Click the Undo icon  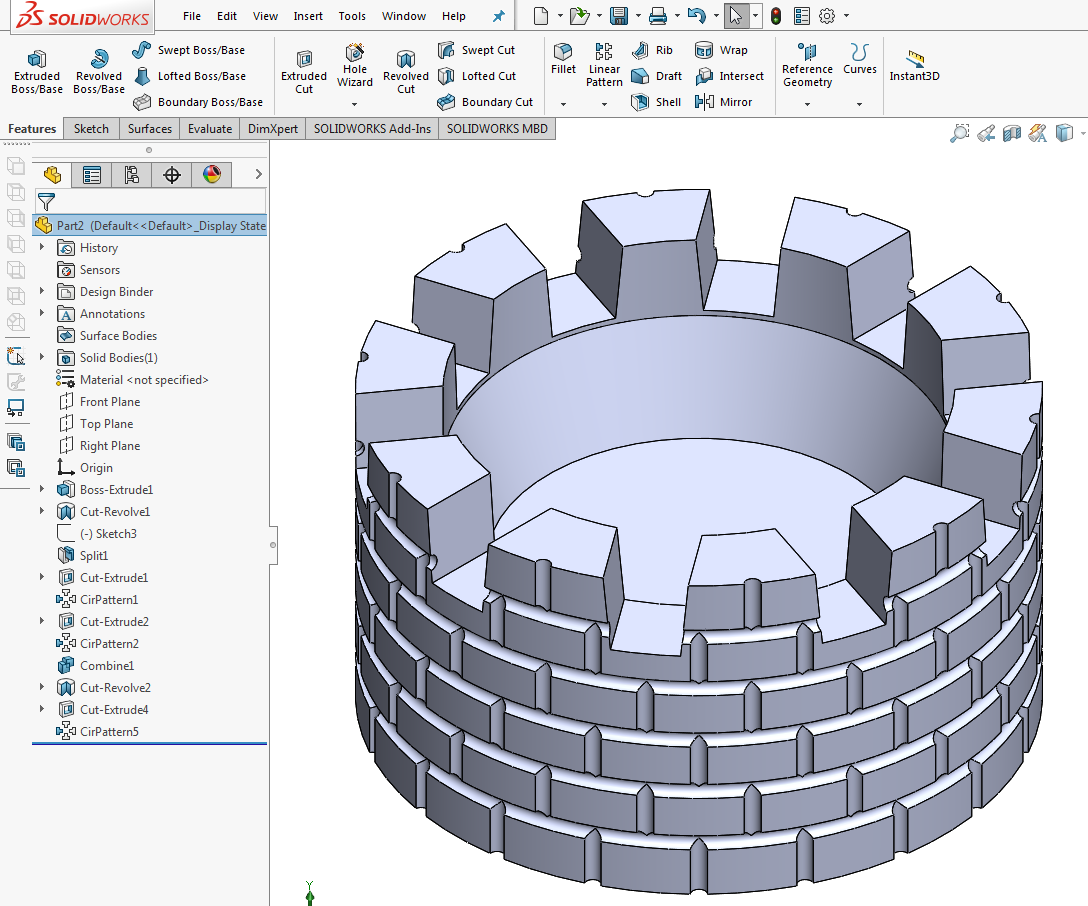(x=697, y=15)
